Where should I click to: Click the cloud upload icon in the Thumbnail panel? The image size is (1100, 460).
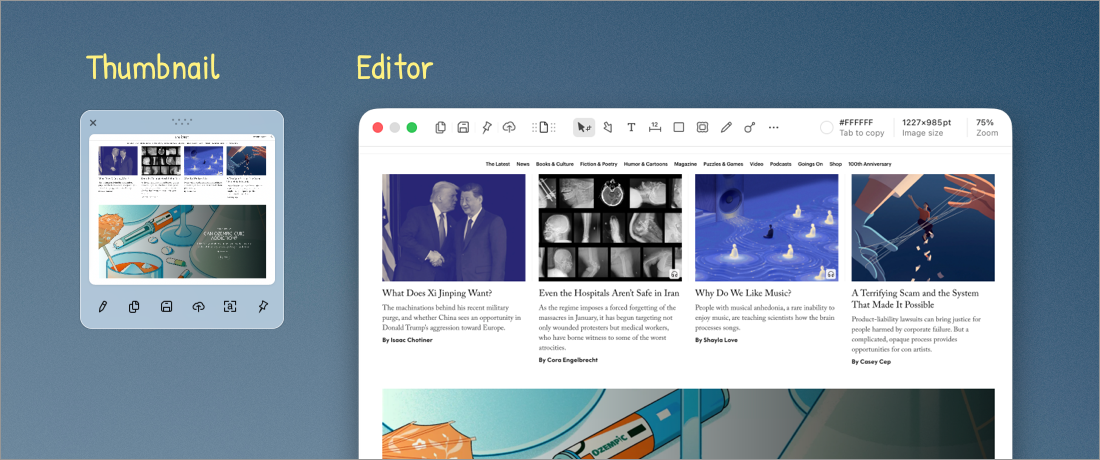tap(199, 306)
